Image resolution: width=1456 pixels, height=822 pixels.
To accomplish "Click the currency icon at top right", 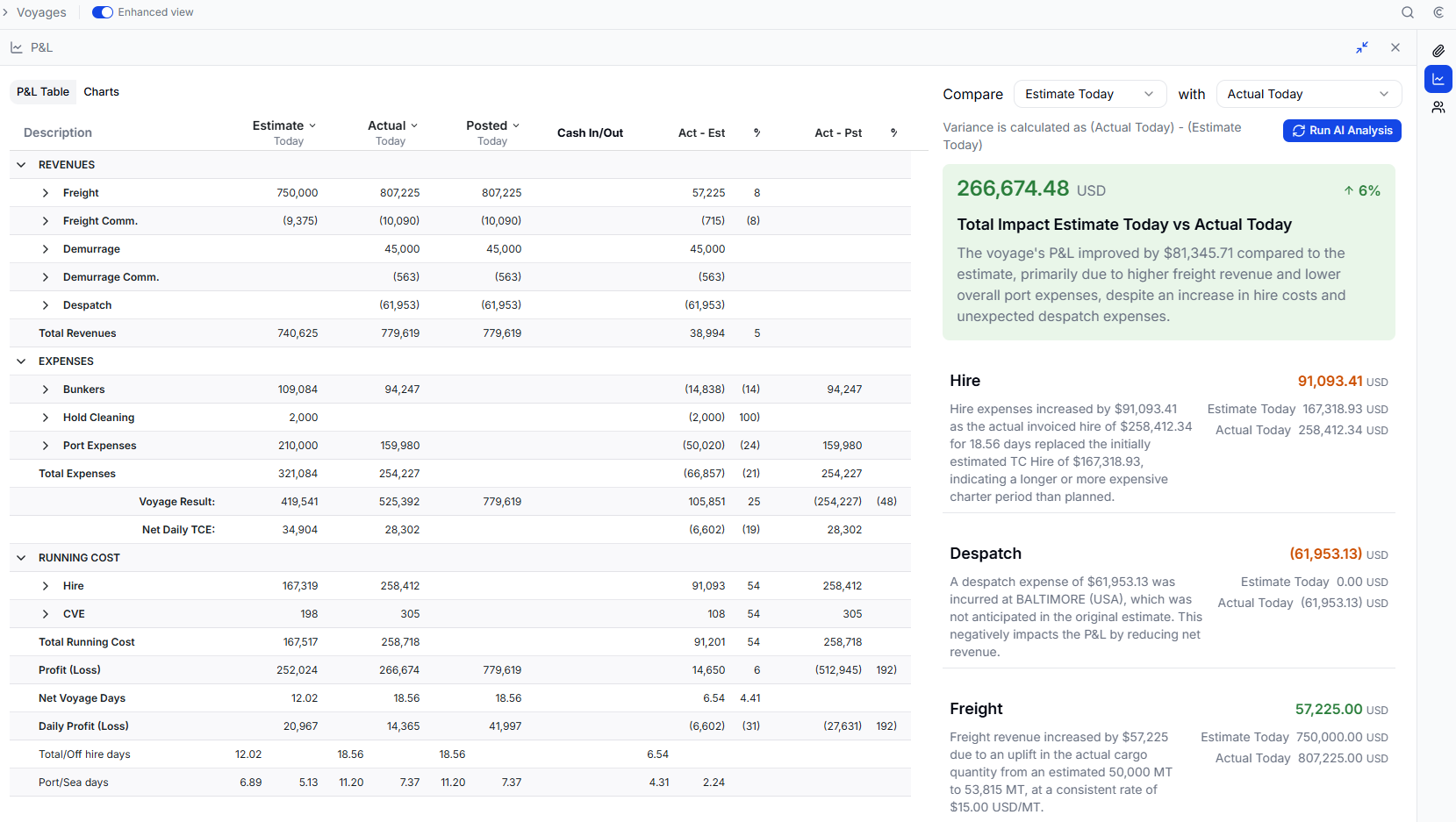I will (1438, 12).
